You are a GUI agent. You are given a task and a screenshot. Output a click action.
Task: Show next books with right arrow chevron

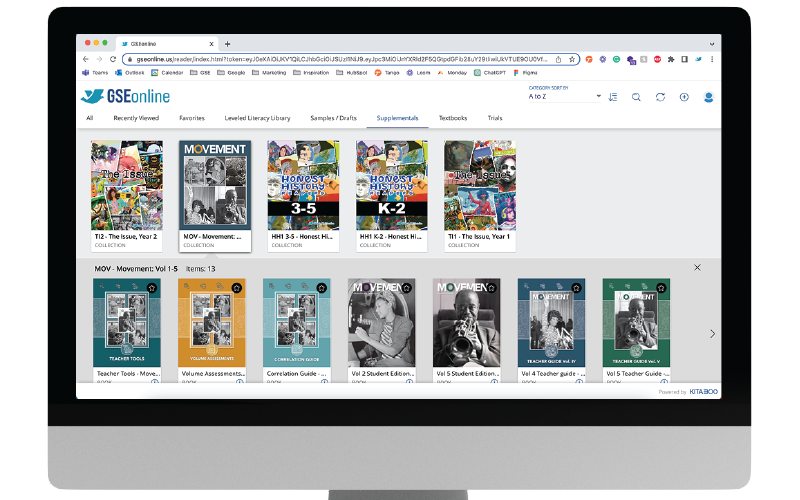coord(712,334)
